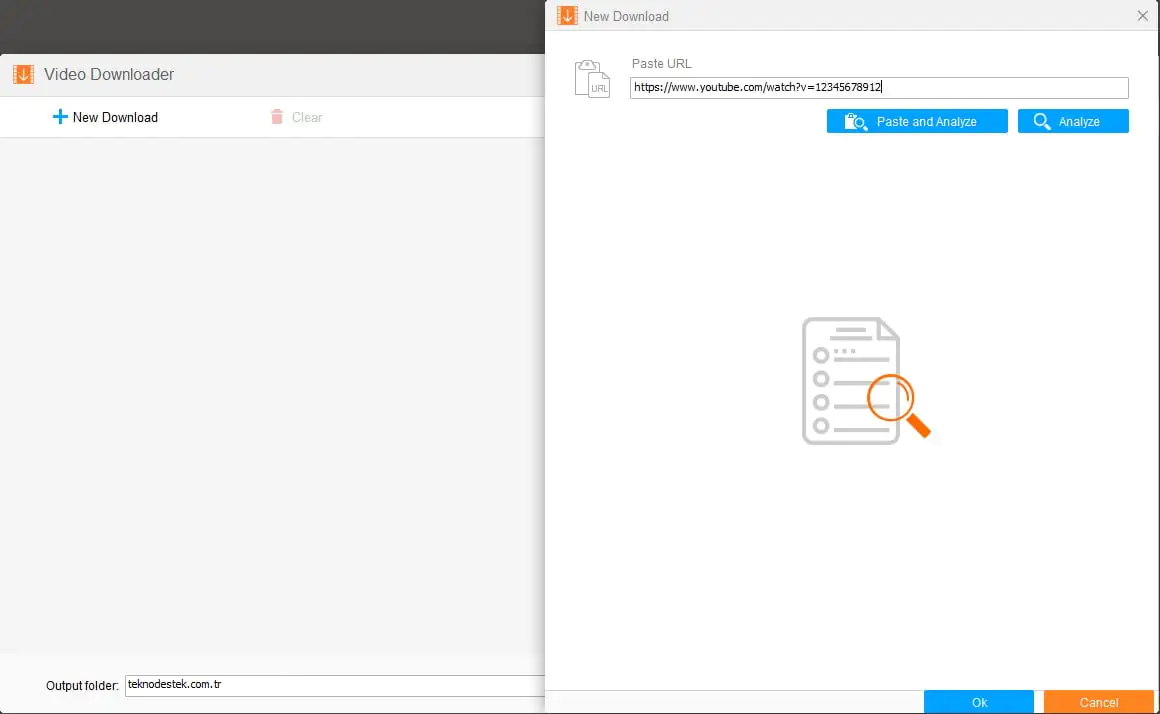Click the URL clipboard icon
1160x714 pixels.
point(592,79)
